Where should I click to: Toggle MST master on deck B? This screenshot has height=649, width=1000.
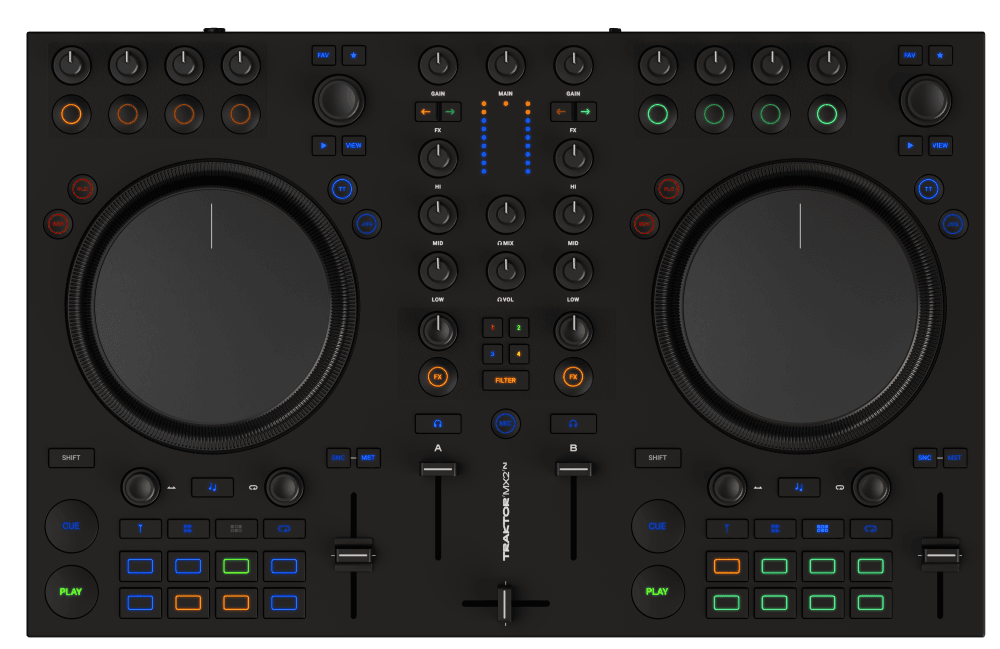point(954,458)
